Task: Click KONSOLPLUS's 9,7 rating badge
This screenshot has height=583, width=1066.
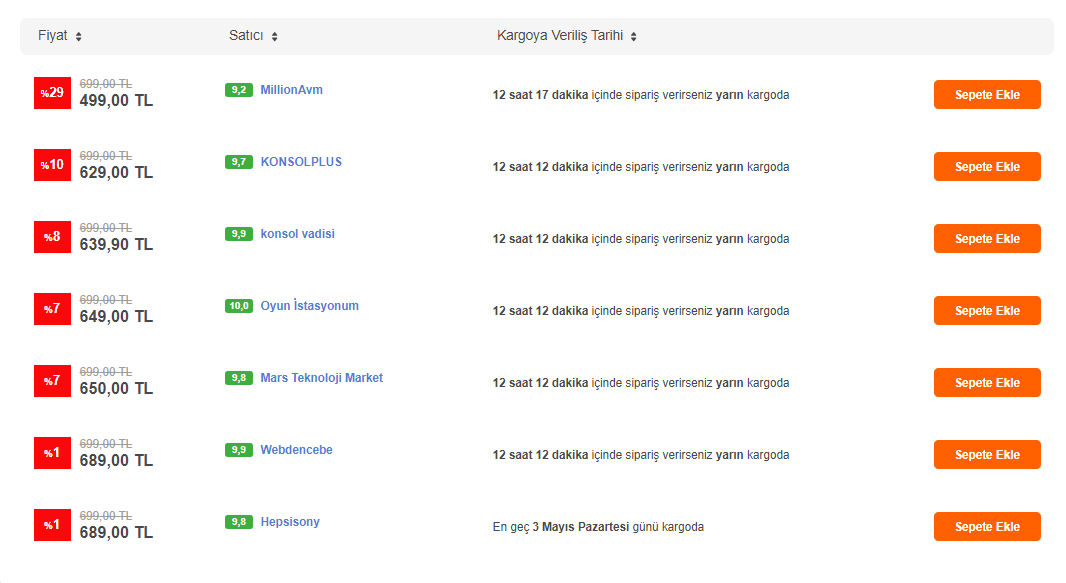Action: pos(239,162)
